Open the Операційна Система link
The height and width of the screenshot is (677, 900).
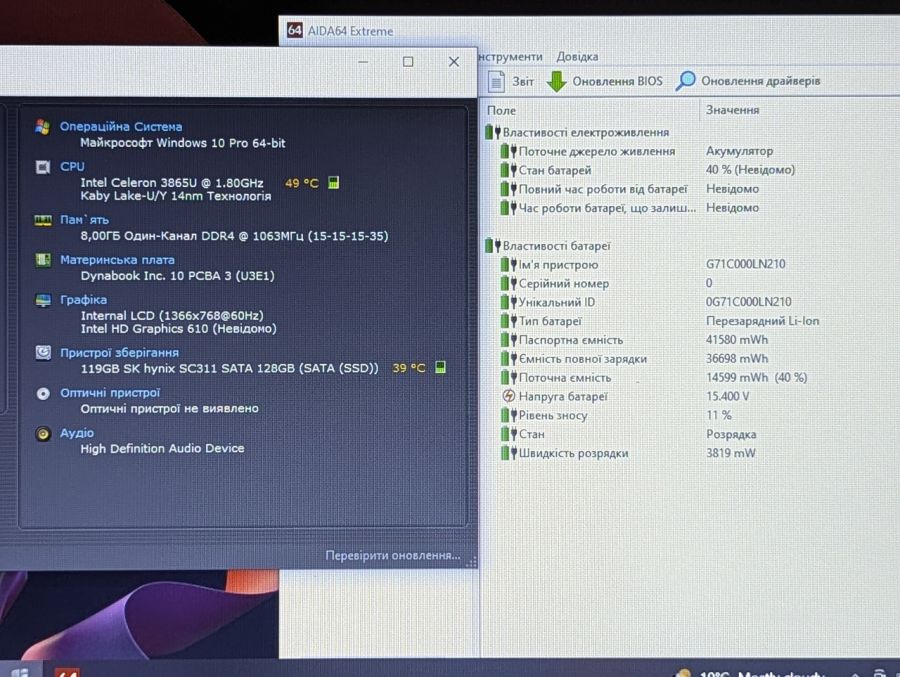[x=121, y=126]
